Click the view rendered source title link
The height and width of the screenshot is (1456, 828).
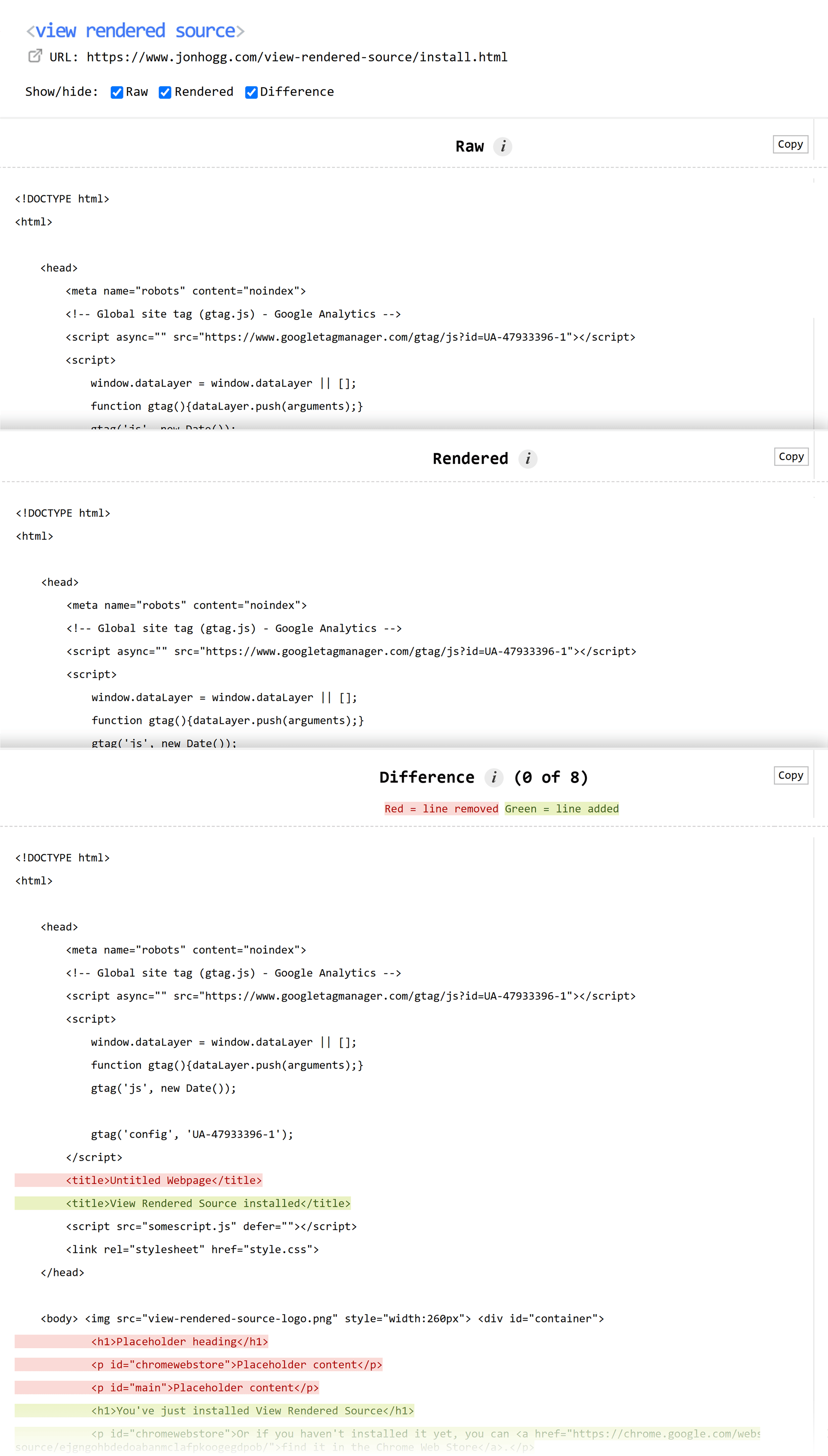135,31
